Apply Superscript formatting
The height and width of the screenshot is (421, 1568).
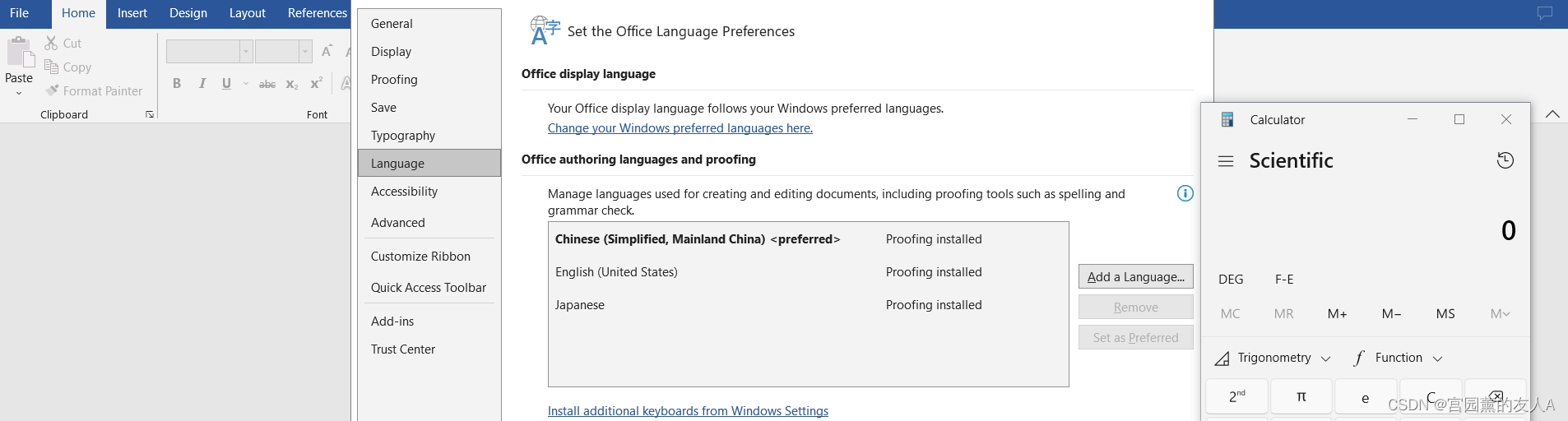pyautogui.click(x=317, y=84)
